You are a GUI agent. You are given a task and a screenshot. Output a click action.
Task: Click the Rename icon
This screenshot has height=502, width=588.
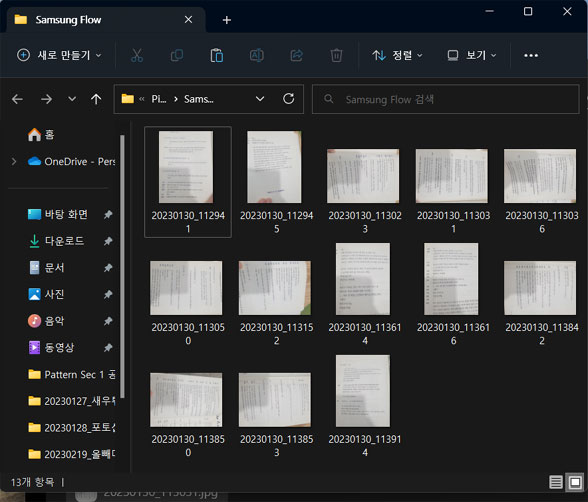click(x=256, y=55)
